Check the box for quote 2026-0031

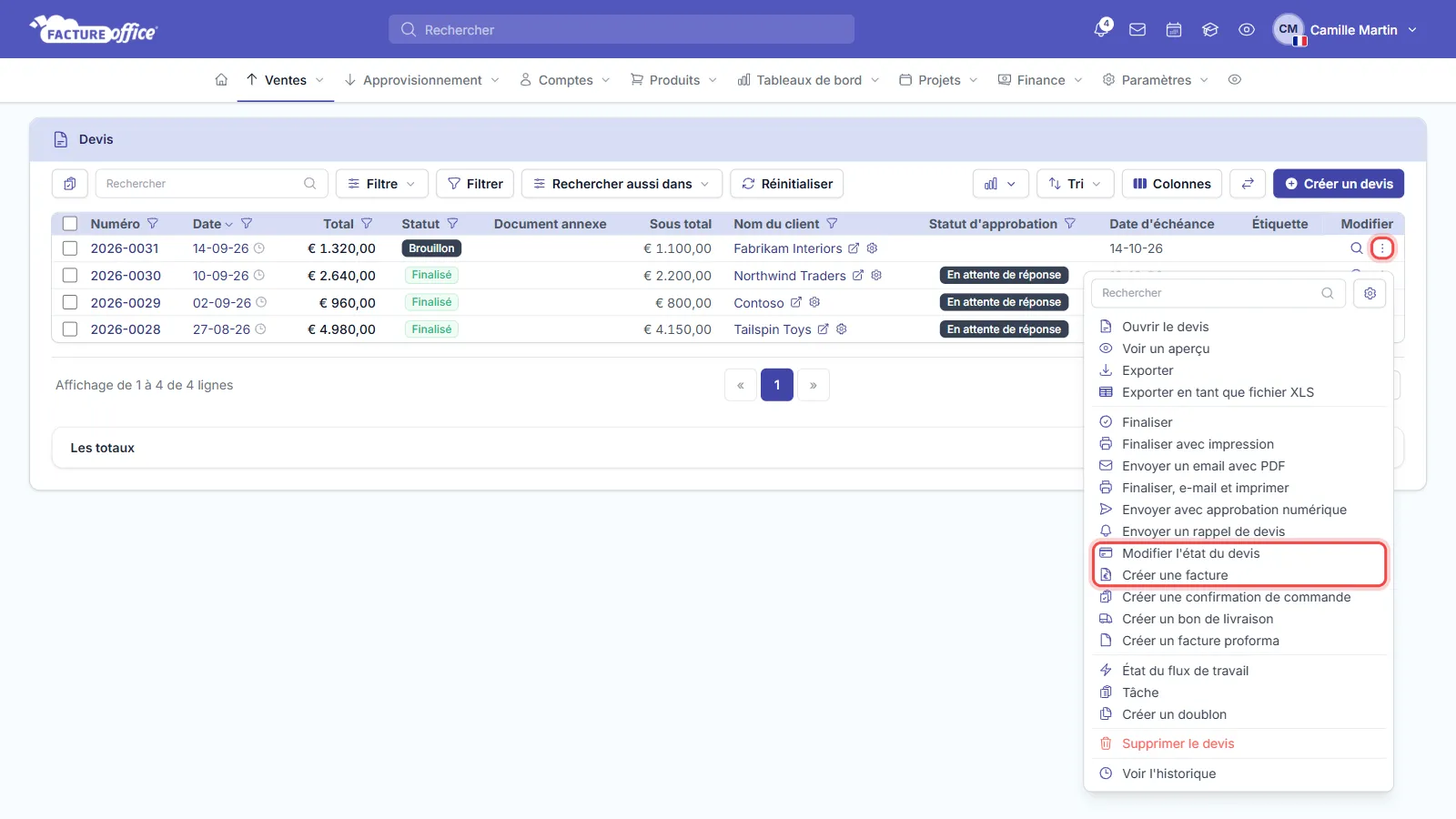pyautogui.click(x=70, y=248)
